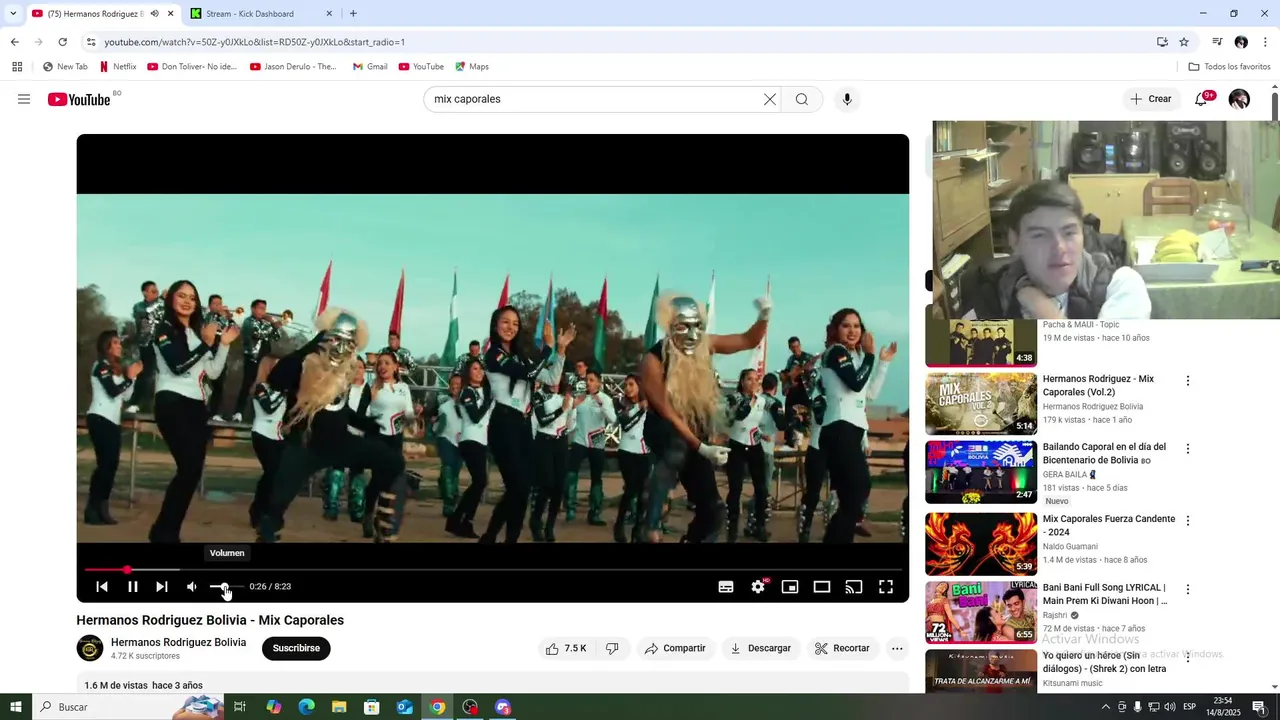Open options for Mix Caporales Fuerza Candente

tap(1188, 521)
